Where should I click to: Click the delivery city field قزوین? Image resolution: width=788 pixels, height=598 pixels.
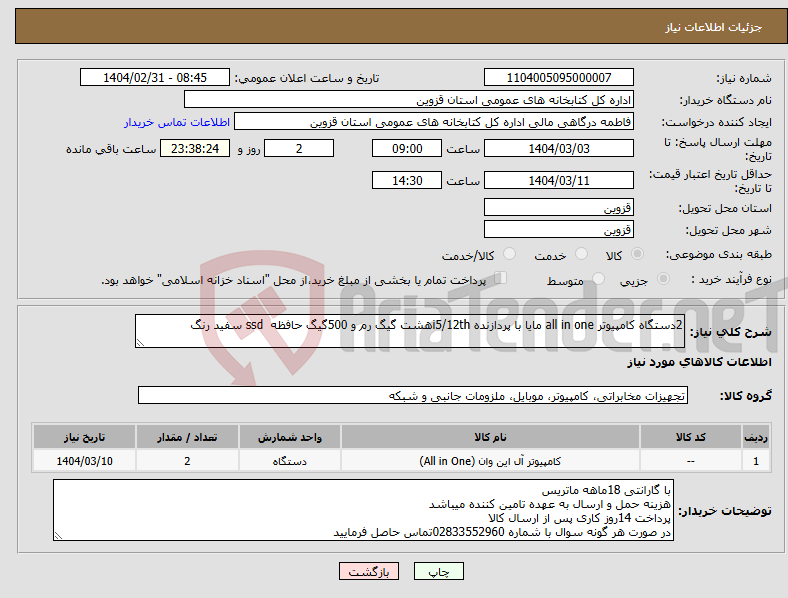tap(559, 229)
